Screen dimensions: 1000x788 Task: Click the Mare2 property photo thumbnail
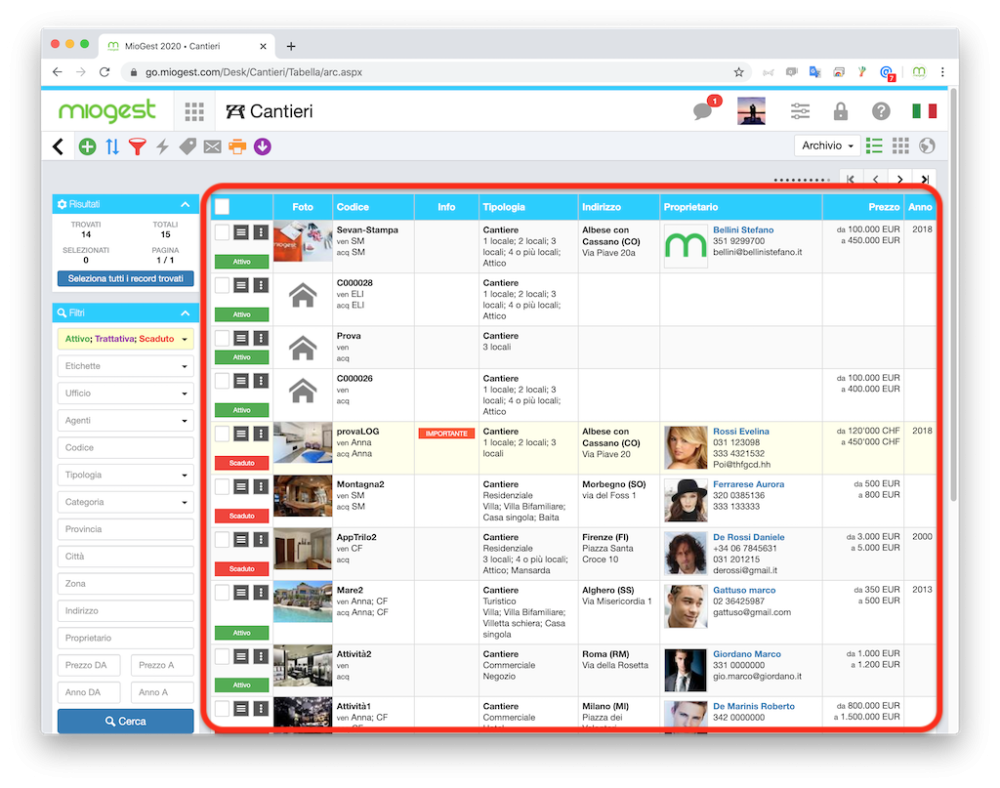pos(303,602)
